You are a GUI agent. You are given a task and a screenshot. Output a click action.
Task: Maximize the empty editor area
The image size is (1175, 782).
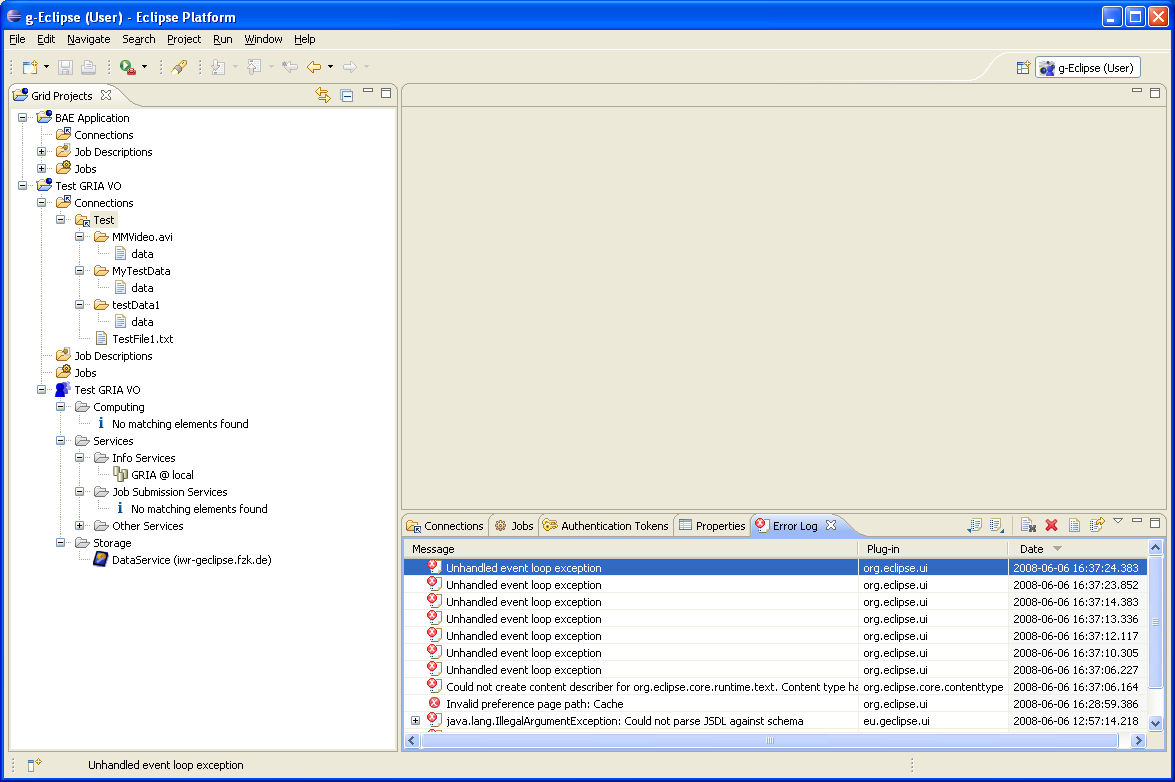pyautogui.click(x=1155, y=93)
